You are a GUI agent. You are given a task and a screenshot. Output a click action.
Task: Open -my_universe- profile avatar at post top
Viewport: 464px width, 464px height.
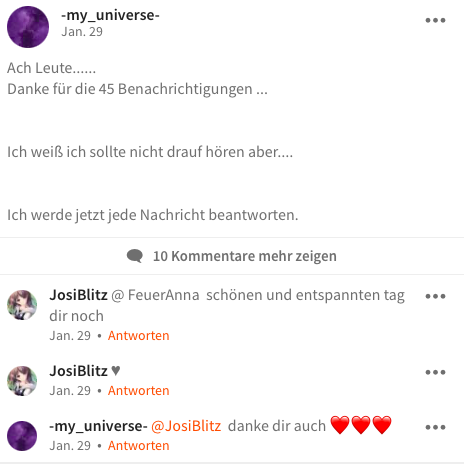(x=28, y=27)
